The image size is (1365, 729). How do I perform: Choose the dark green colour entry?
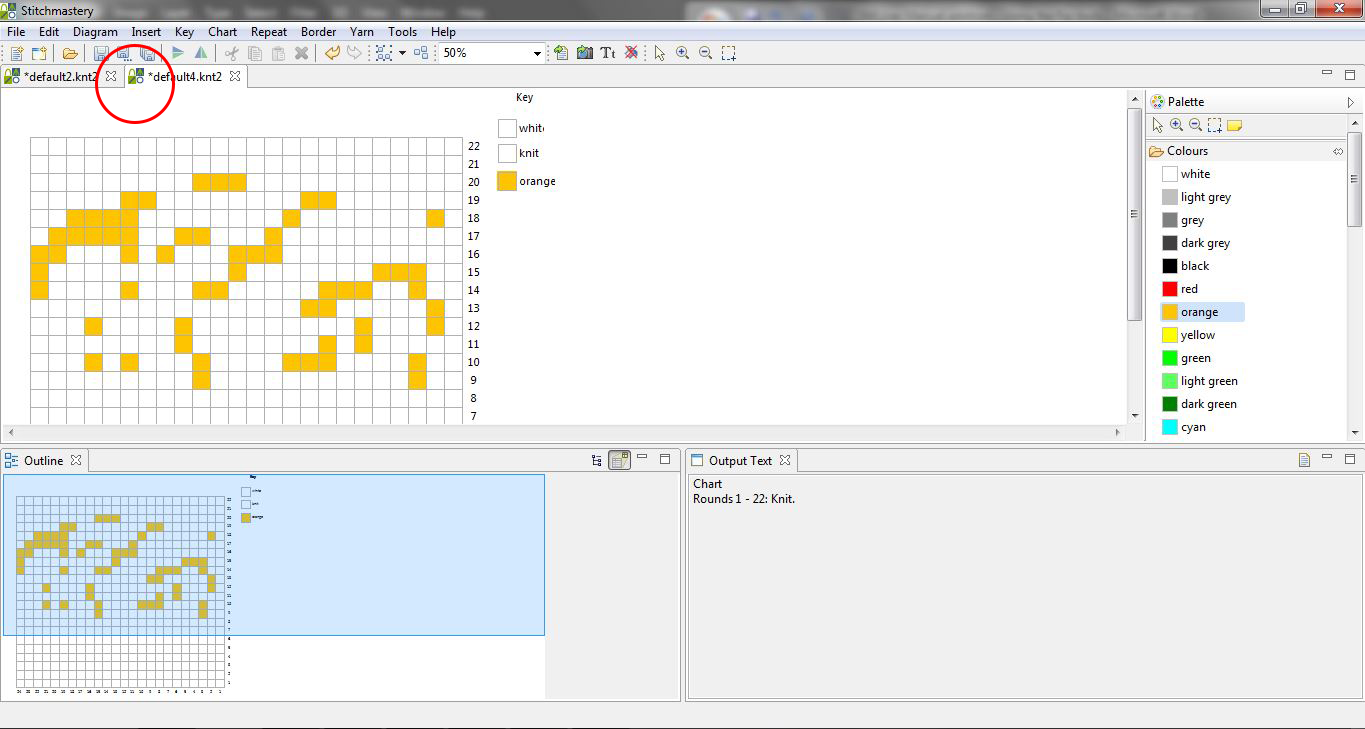click(x=1208, y=404)
